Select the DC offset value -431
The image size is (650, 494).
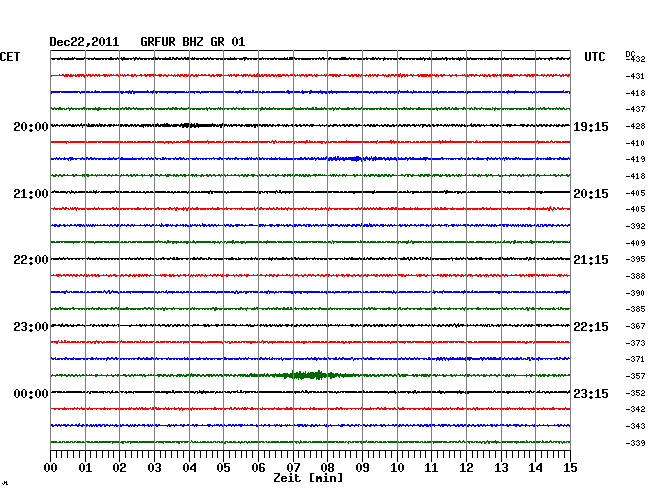tap(635, 76)
